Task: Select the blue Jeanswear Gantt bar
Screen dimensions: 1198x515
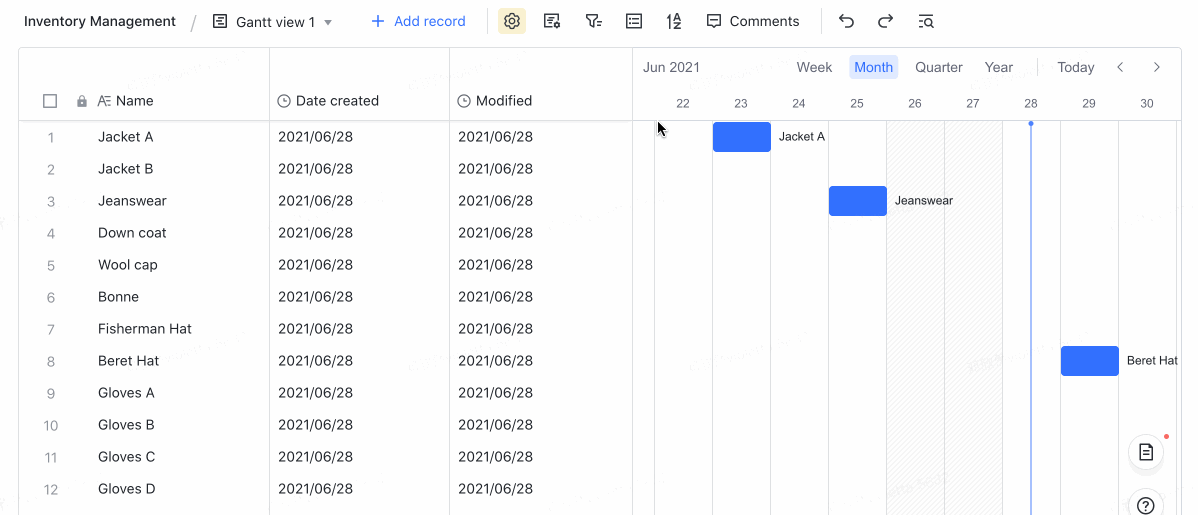Action: pos(857,201)
